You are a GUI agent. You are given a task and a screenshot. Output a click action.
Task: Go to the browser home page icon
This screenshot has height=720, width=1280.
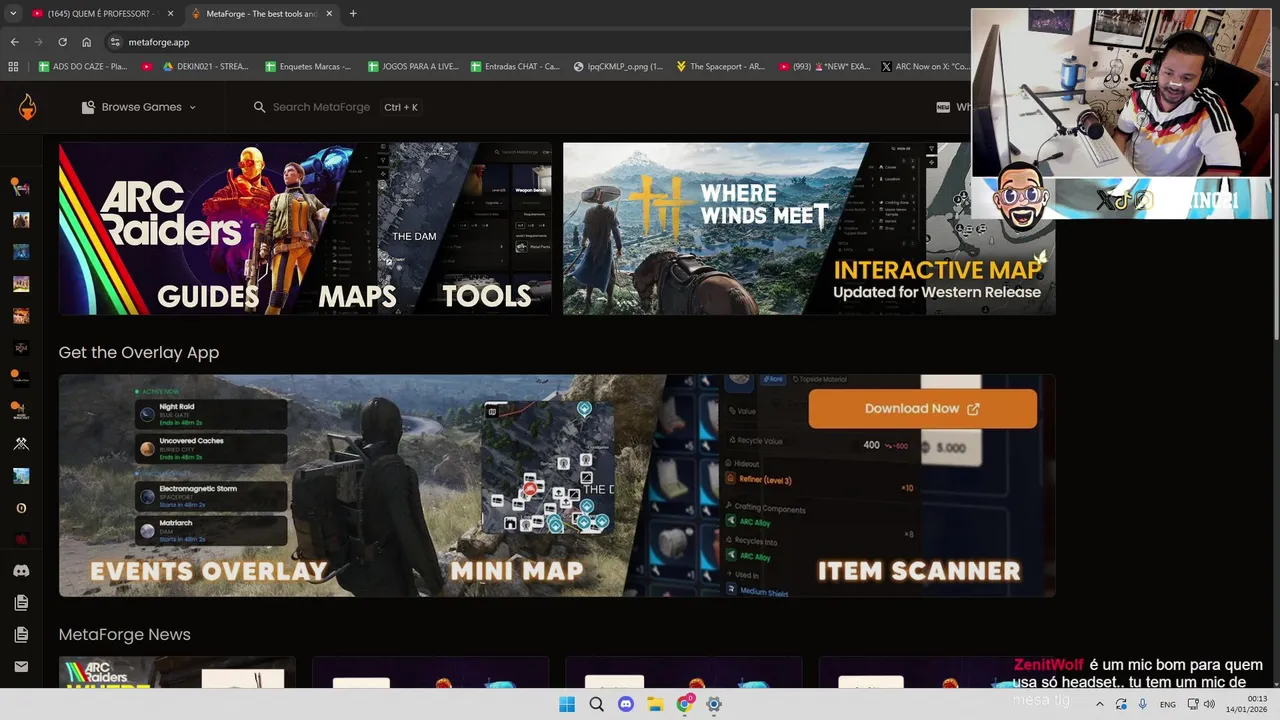[86, 42]
